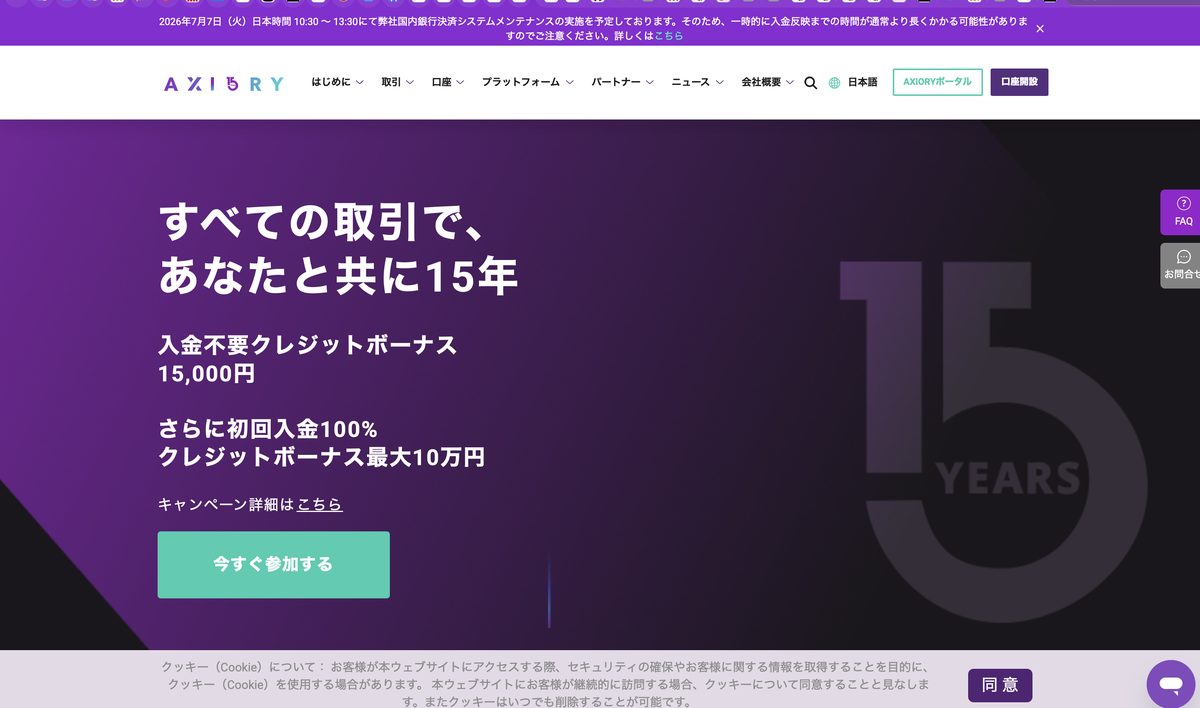Open the AXIORYポータル button
This screenshot has width=1200, height=708.
pyautogui.click(x=937, y=82)
